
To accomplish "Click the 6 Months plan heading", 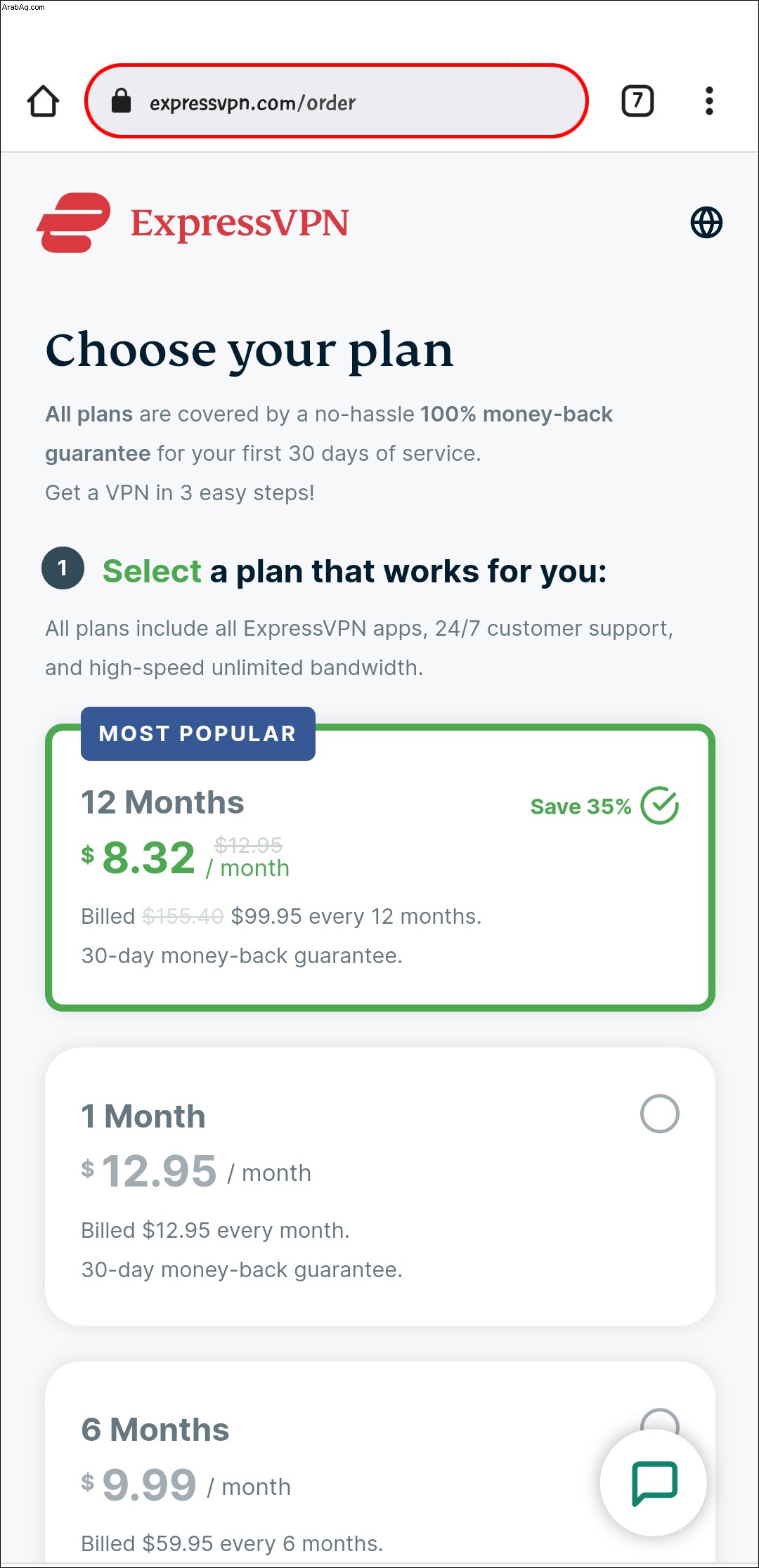I will pyautogui.click(x=155, y=1430).
